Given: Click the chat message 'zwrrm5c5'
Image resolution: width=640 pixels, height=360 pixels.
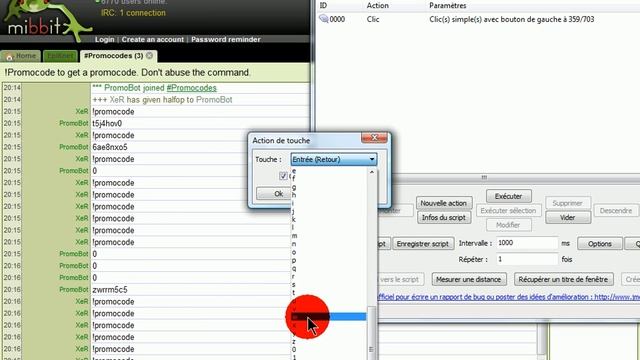Looking at the screenshot, I should pyautogui.click(x=110, y=289).
